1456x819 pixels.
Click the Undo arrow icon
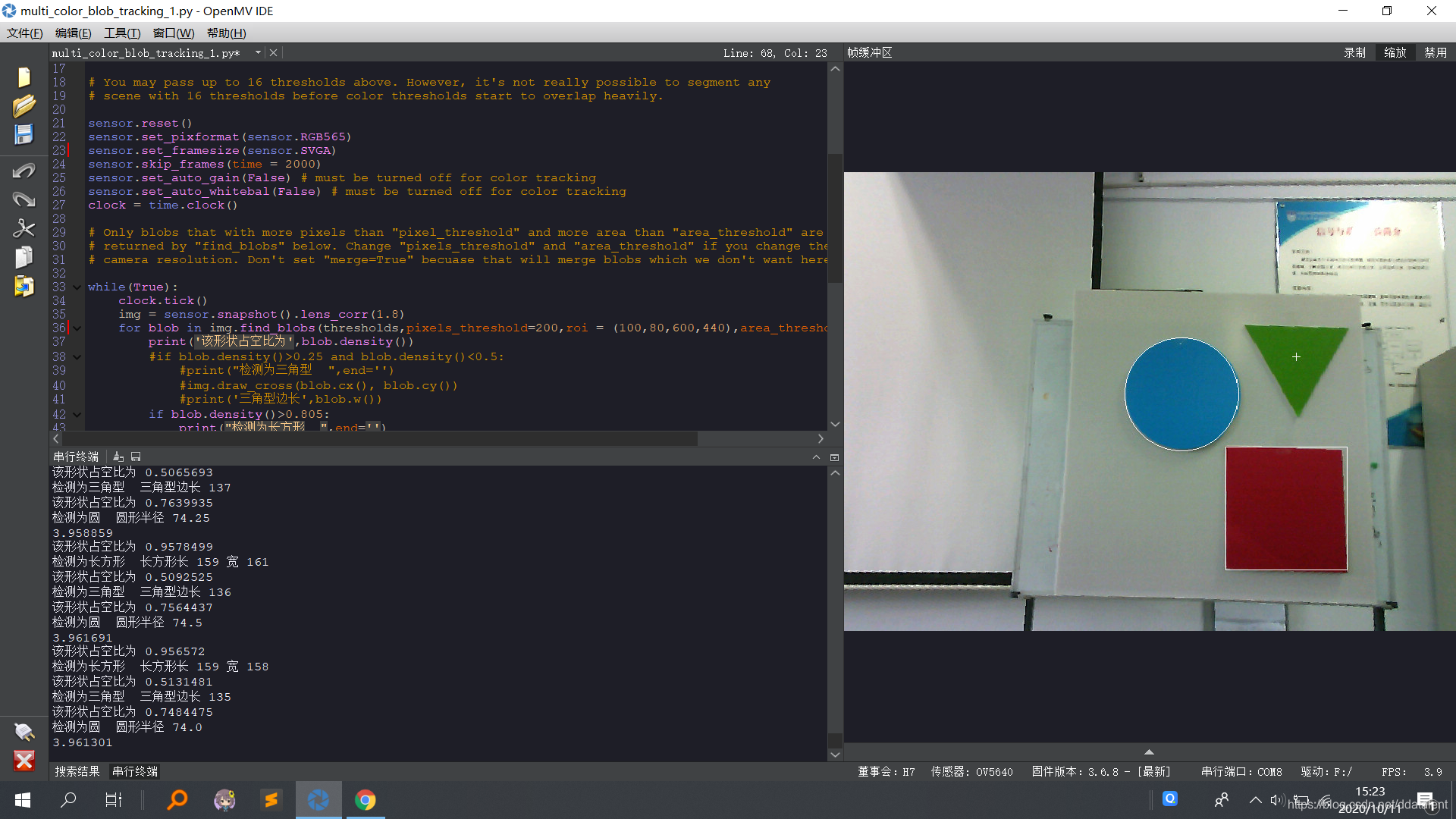[24, 171]
